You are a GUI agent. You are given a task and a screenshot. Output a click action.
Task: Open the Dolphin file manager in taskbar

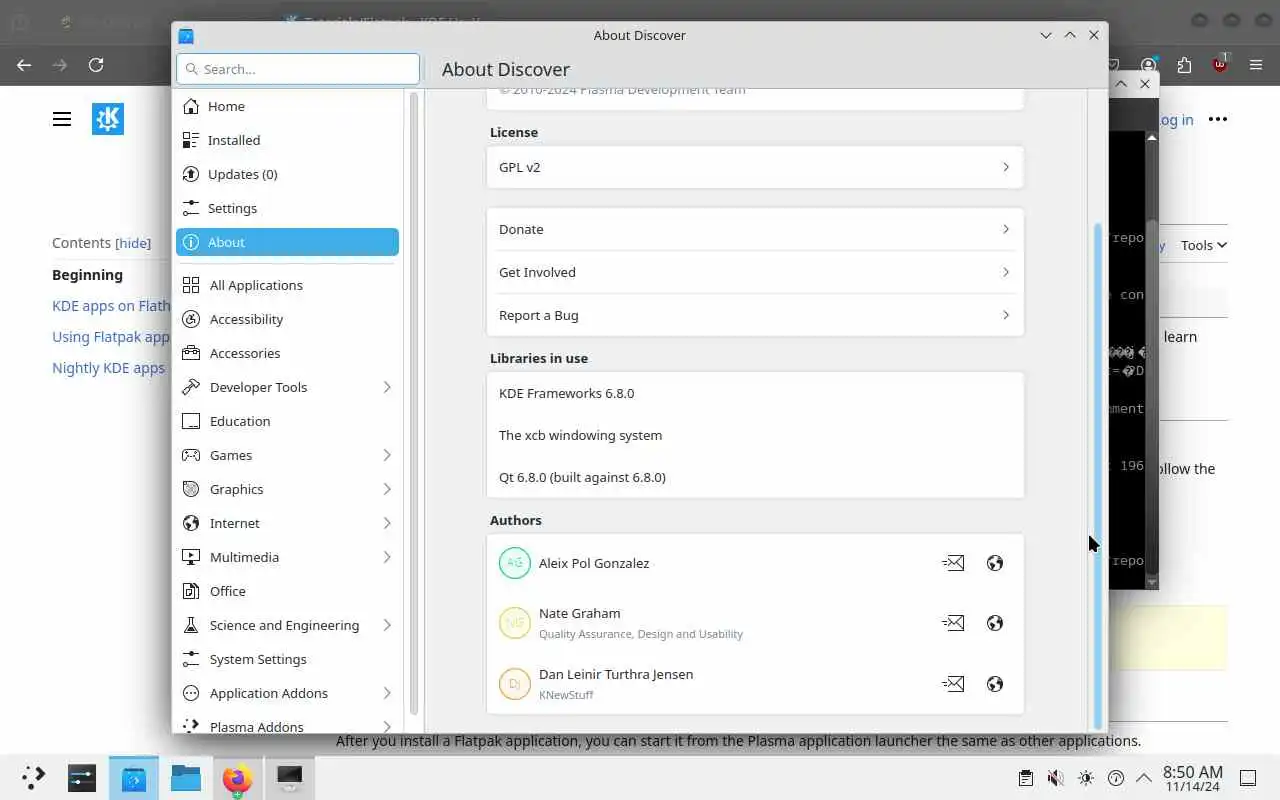(185, 778)
